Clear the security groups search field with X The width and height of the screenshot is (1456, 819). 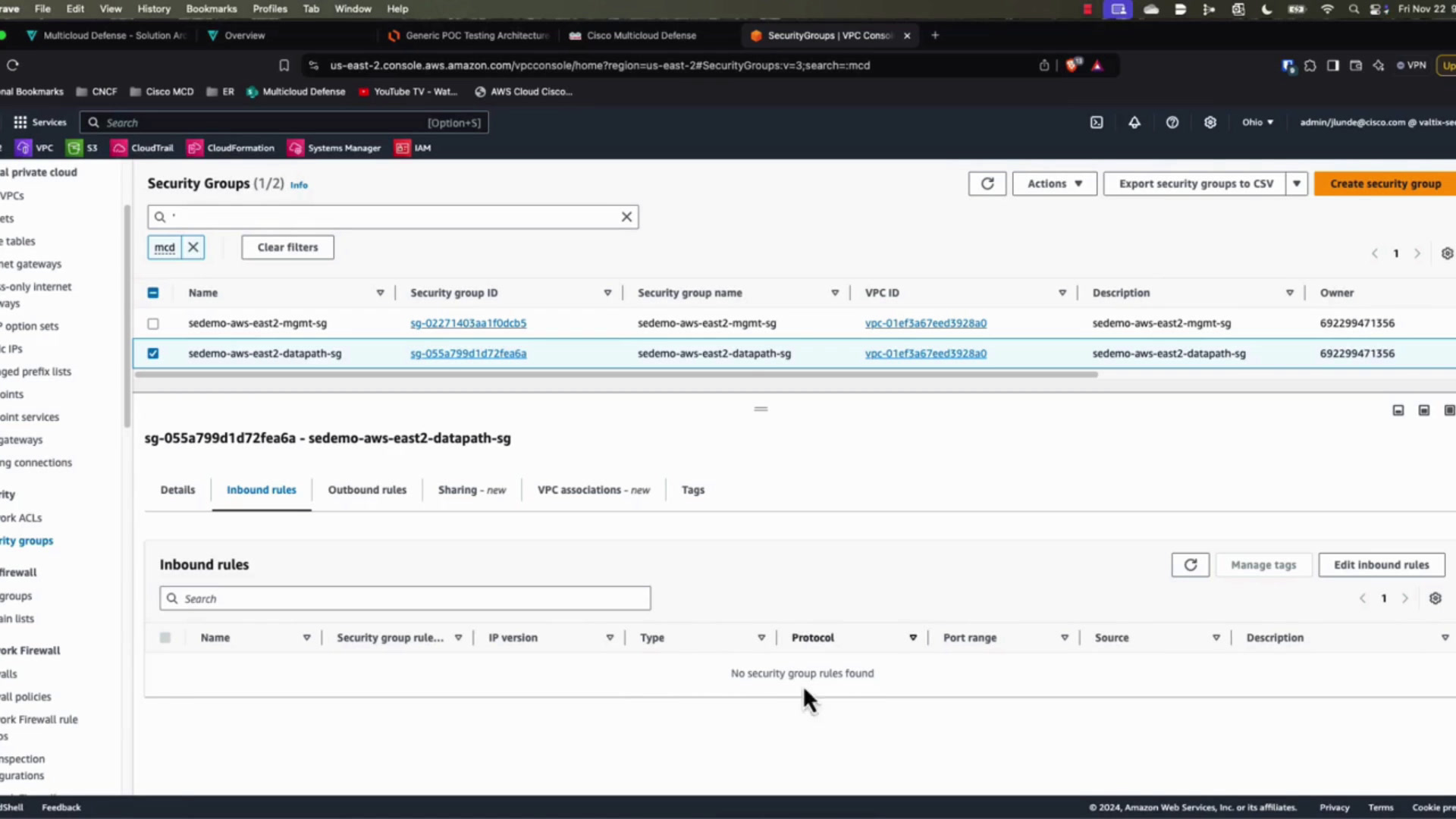point(626,217)
